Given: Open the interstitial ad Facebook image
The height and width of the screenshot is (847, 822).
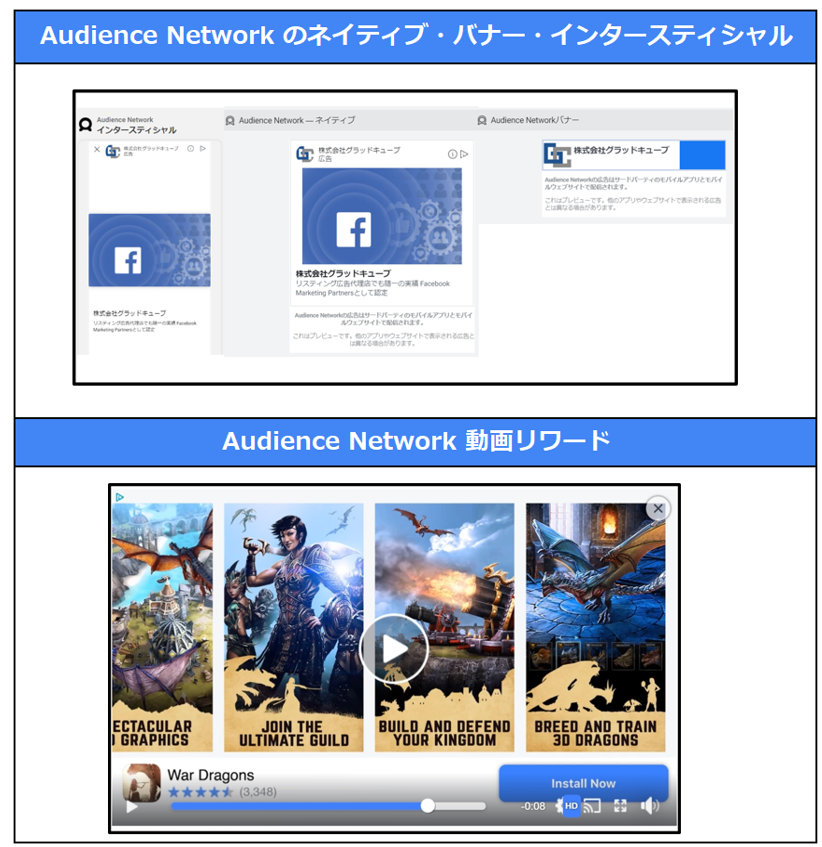Looking at the screenshot, I should [x=150, y=250].
